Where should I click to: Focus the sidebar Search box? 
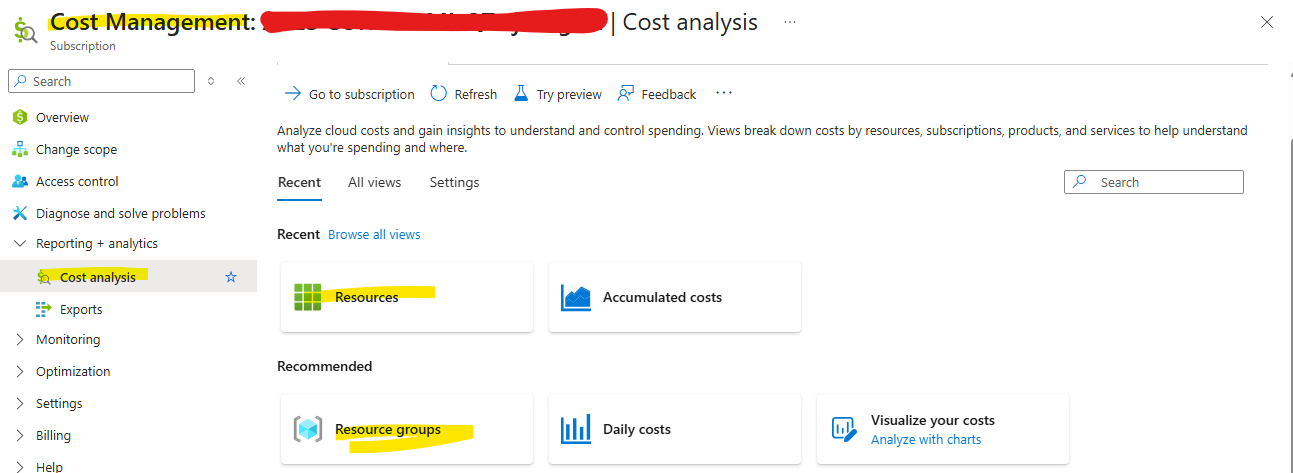101,81
